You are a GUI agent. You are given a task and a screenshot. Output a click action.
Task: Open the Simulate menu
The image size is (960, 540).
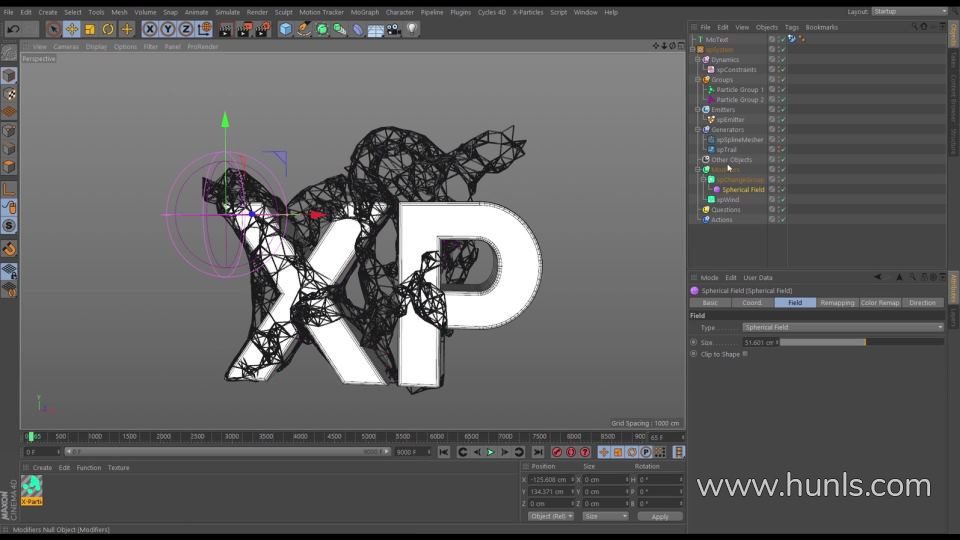pyautogui.click(x=227, y=12)
